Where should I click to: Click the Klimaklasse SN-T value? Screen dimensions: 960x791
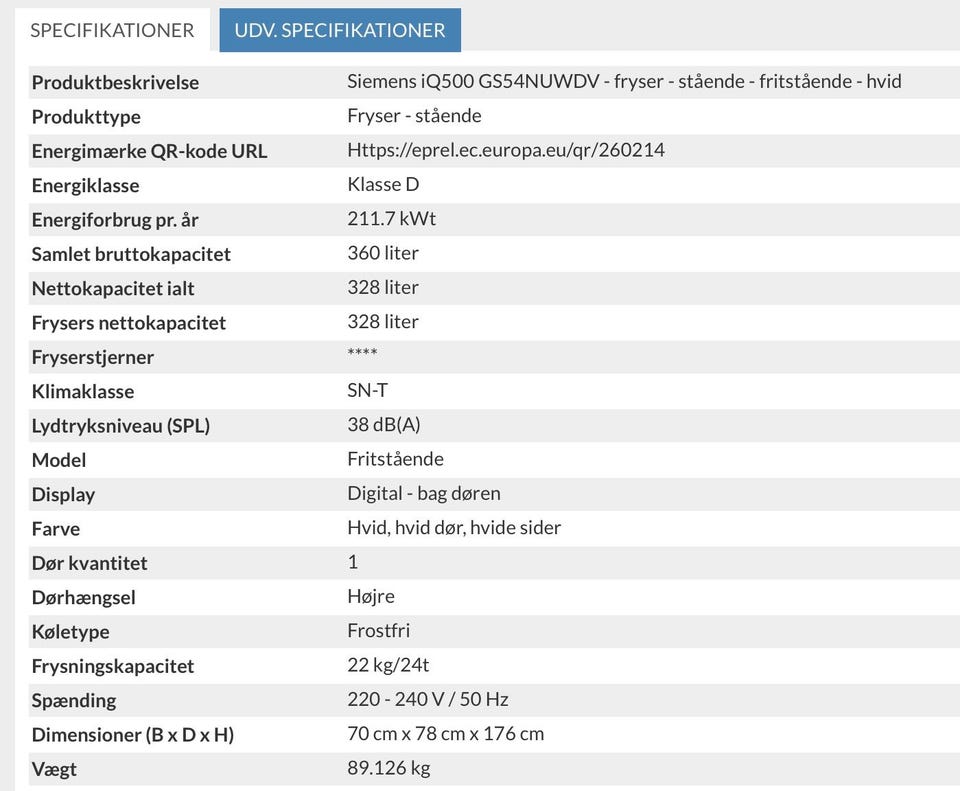367,390
